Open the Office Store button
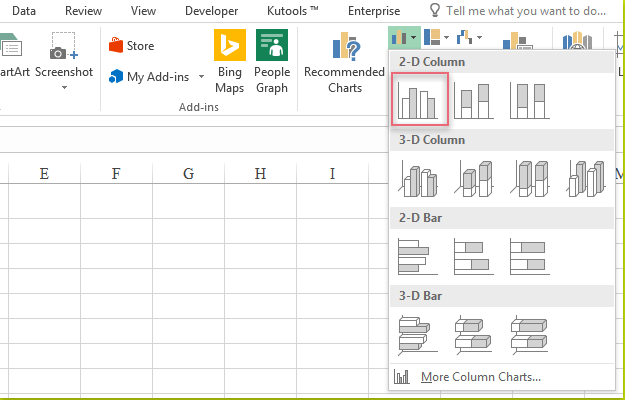The height and width of the screenshot is (400, 625). tap(131, 46)
